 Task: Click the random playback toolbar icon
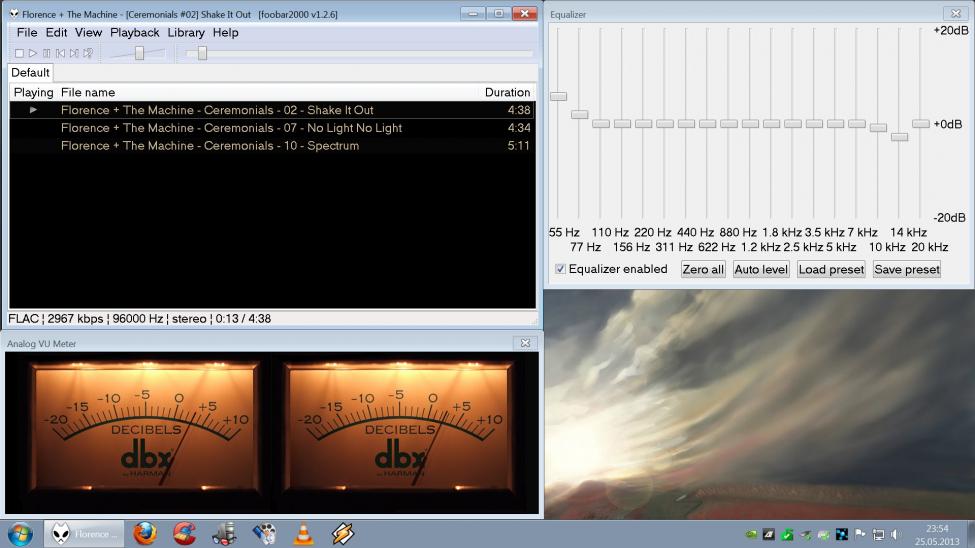coord(88,53)
